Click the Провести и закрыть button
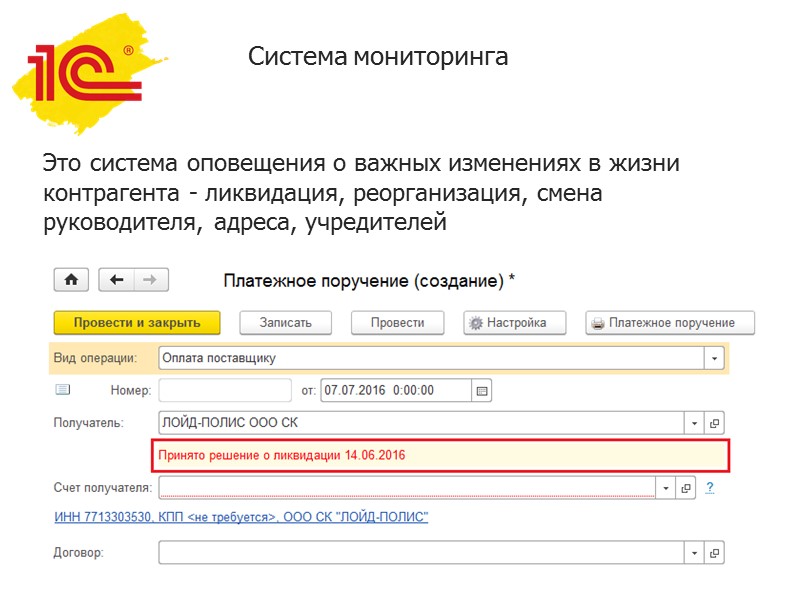Image resolution: width=800 pixels, height=600 pixels. (137, 323)
